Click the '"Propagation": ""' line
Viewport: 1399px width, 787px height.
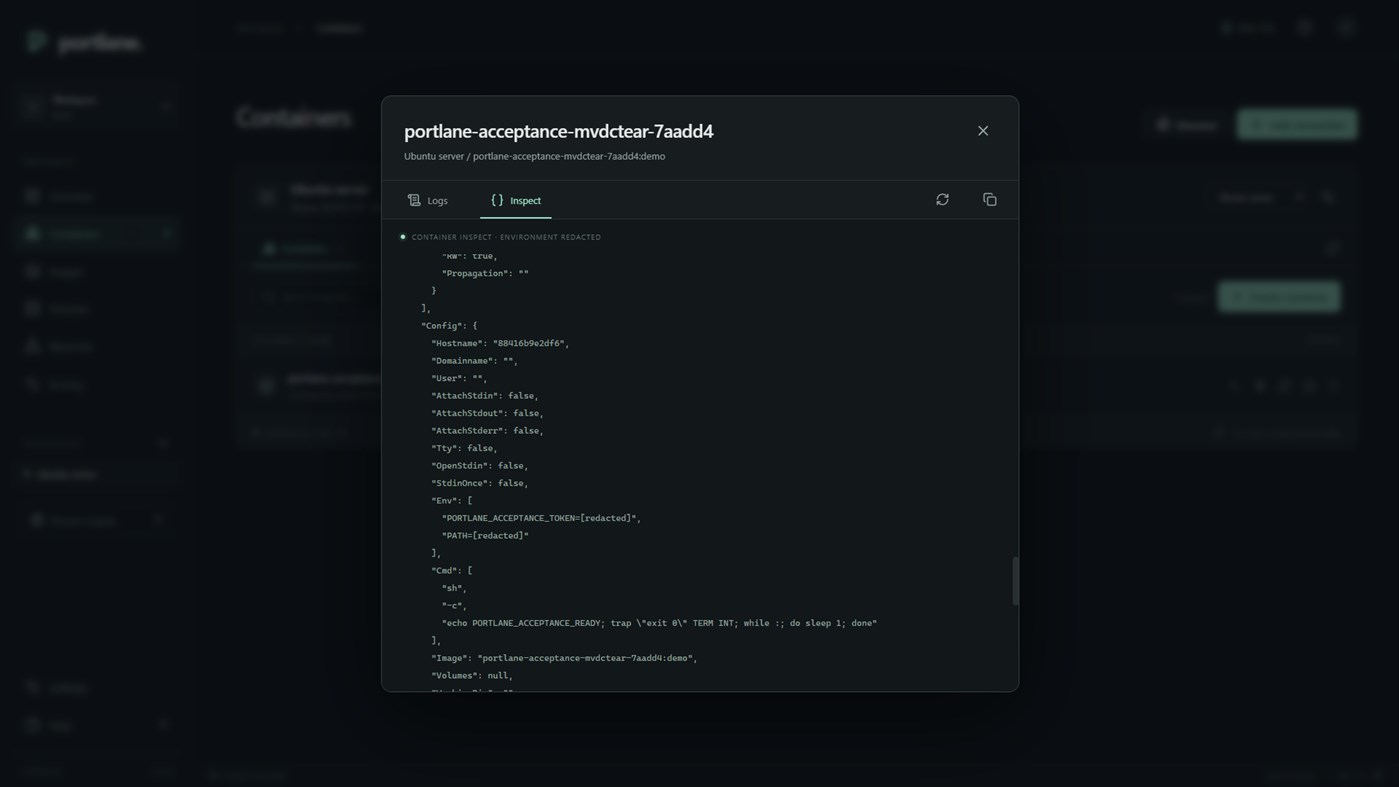click(x=485, y=273)
